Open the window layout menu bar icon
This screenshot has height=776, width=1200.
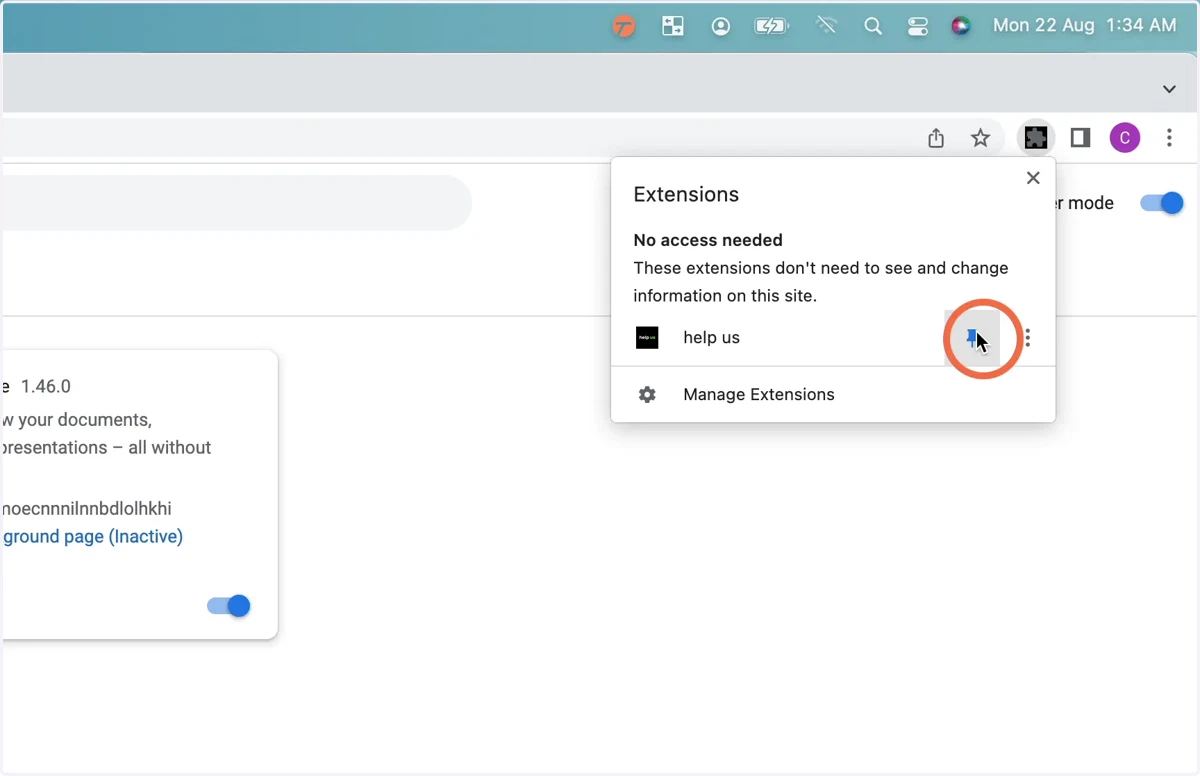(x=673, y=26)
